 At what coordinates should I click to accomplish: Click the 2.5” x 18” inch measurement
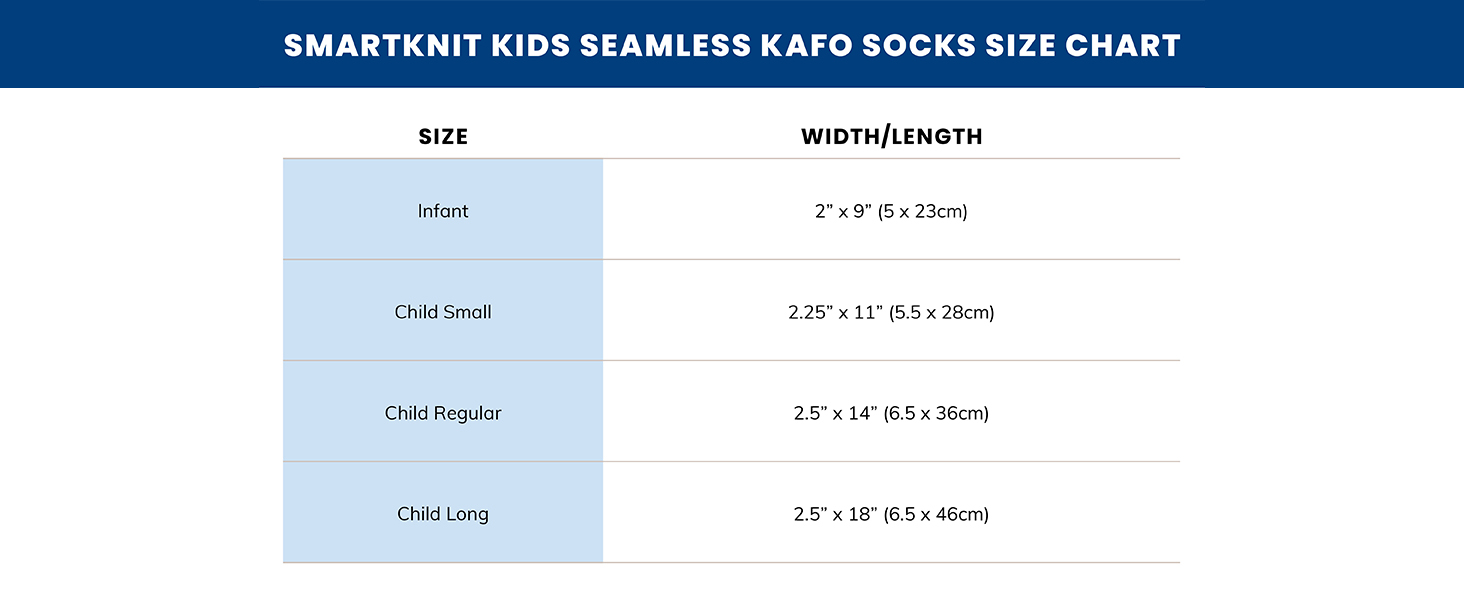(835, 514)
